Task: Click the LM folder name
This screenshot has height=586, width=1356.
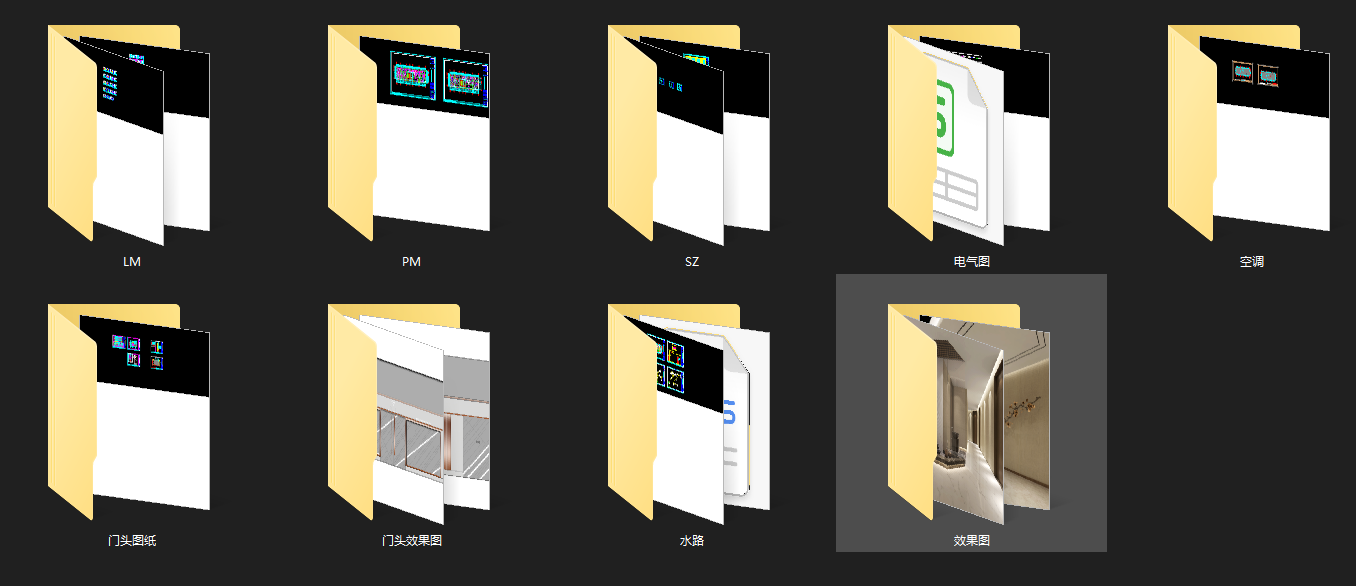Action: pyautogui.click(x=132, y=262)
